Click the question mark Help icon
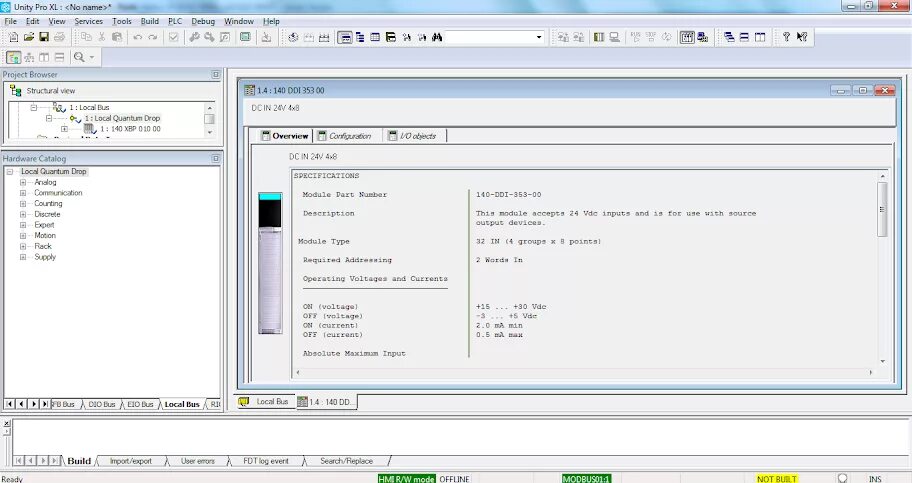This screenshot has width=912, height=483. point(786,37)
